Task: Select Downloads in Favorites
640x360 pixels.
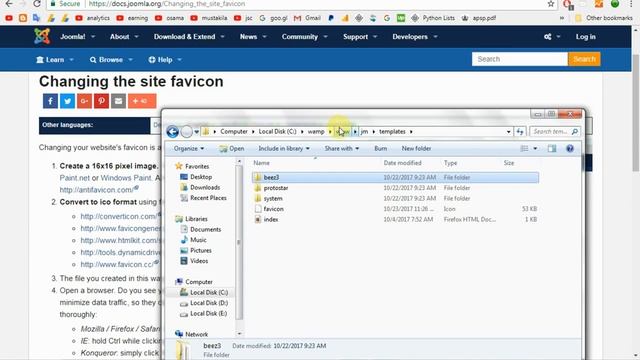Action: [200, 187]
